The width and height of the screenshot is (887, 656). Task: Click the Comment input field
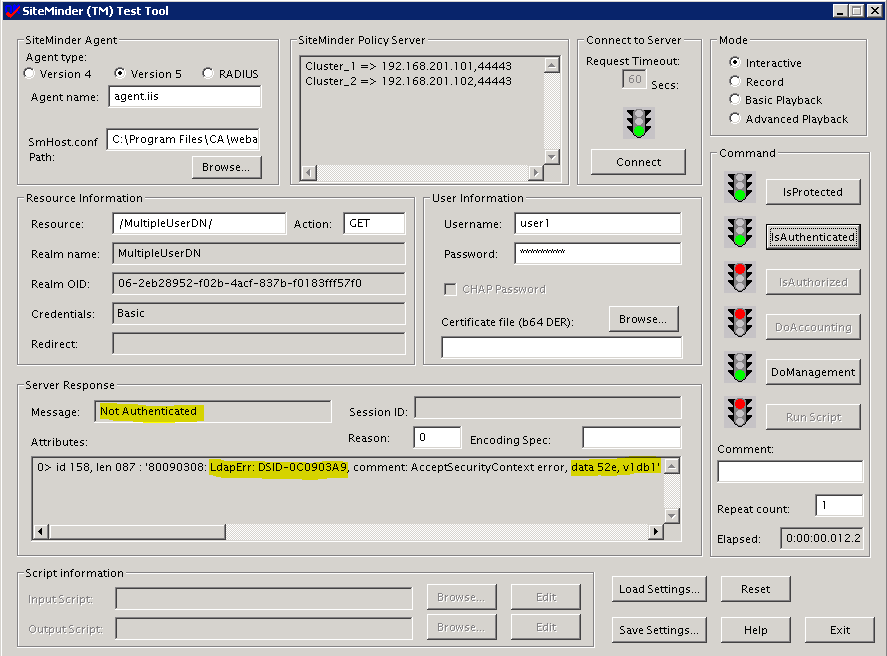tap(790, 471)
